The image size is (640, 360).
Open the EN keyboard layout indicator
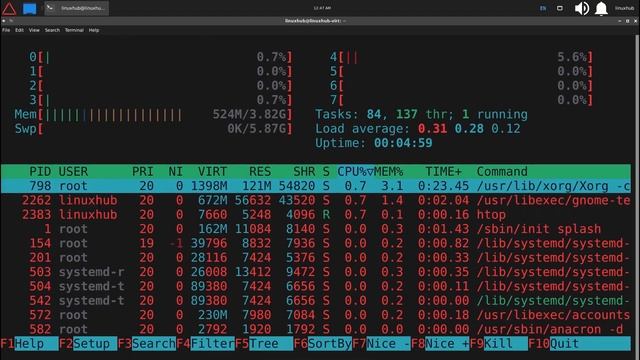(x=543, y=8)
